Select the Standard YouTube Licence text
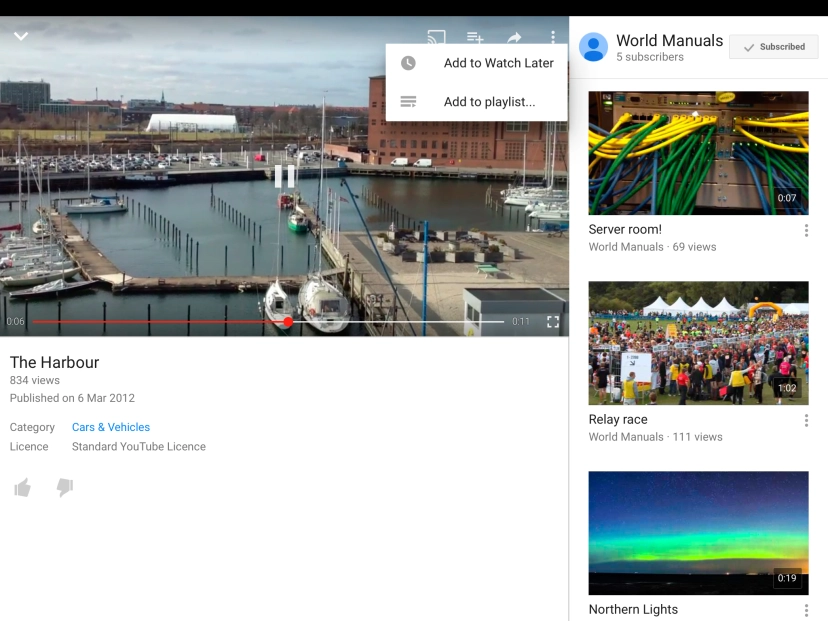This screenshot has width=828, height=621. tap(139, 446)
